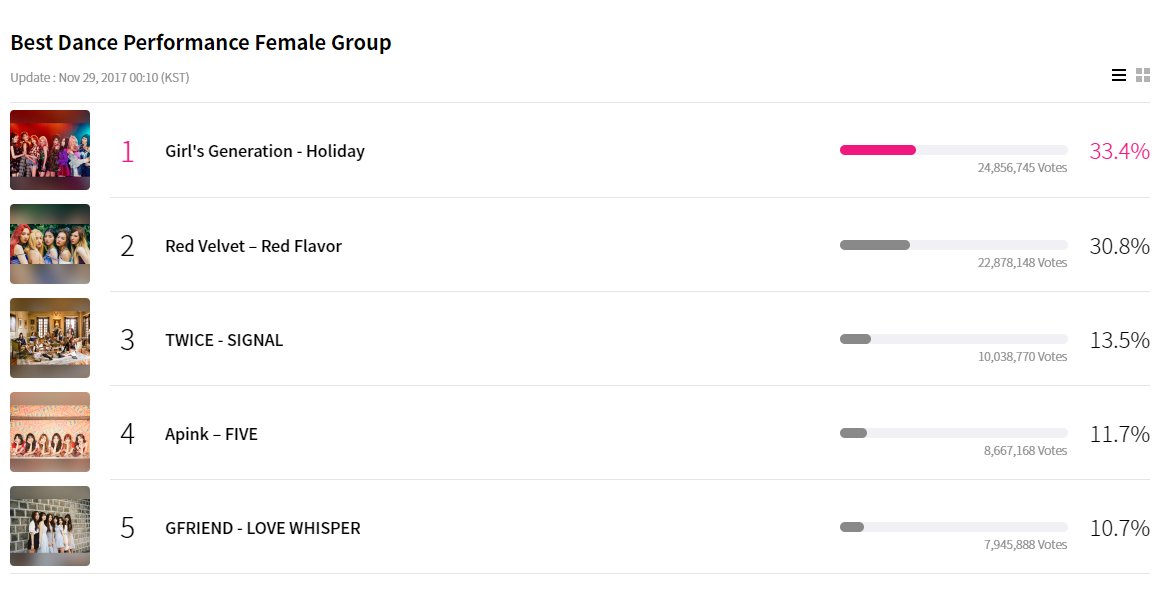
Task: Click TWICE's vote progress bar
Action: (x=954, y=339)
